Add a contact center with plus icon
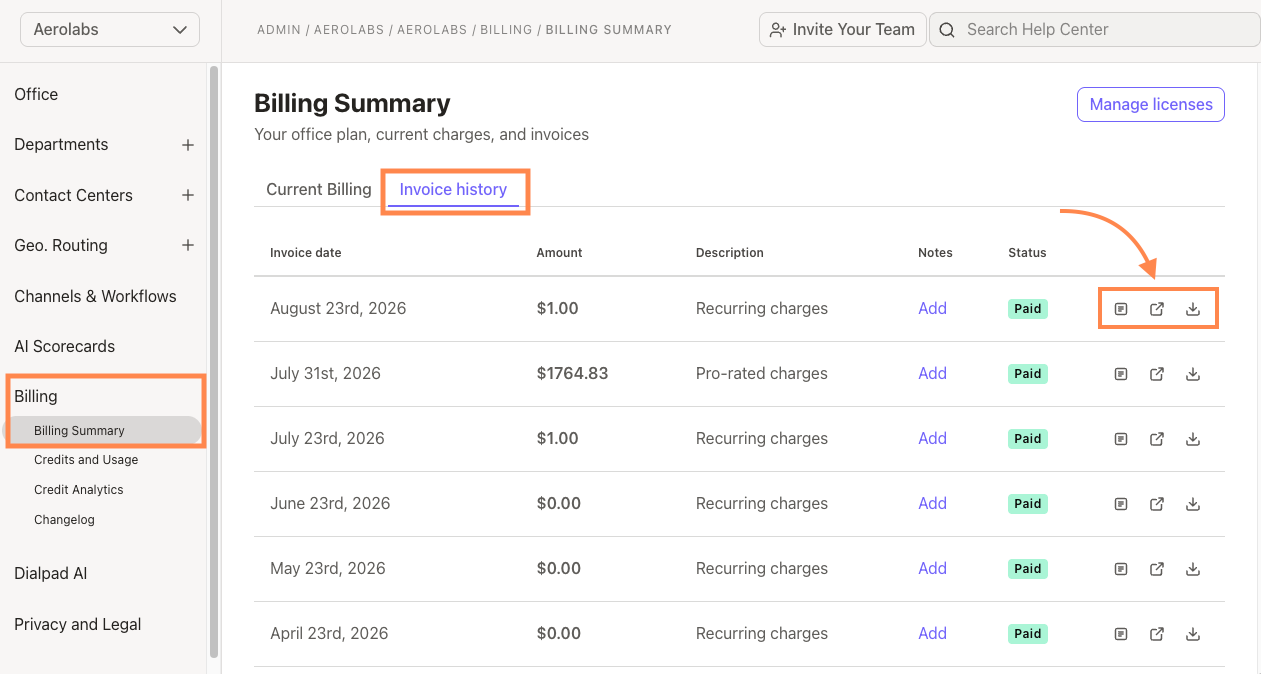This screenshot has width=1261, height=674. click(x=187, y=195)
